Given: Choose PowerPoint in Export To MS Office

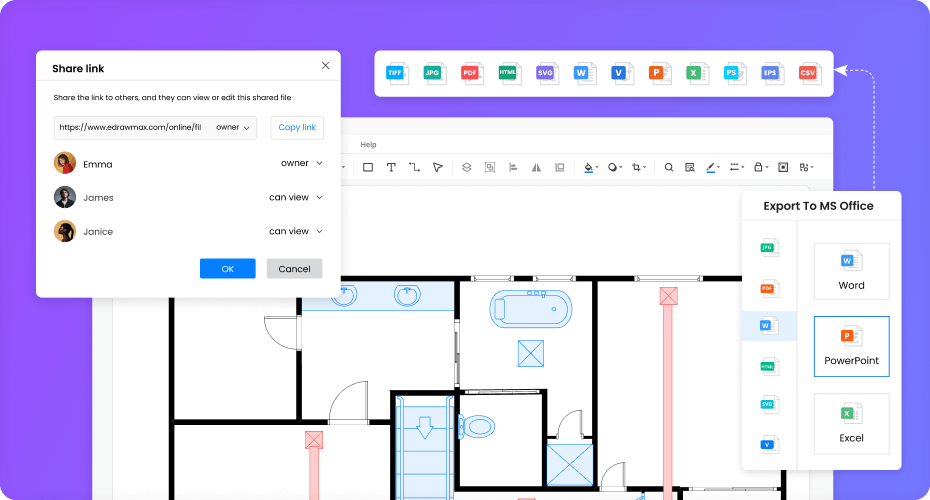Looking at the screenshot, I should (852, 346).
